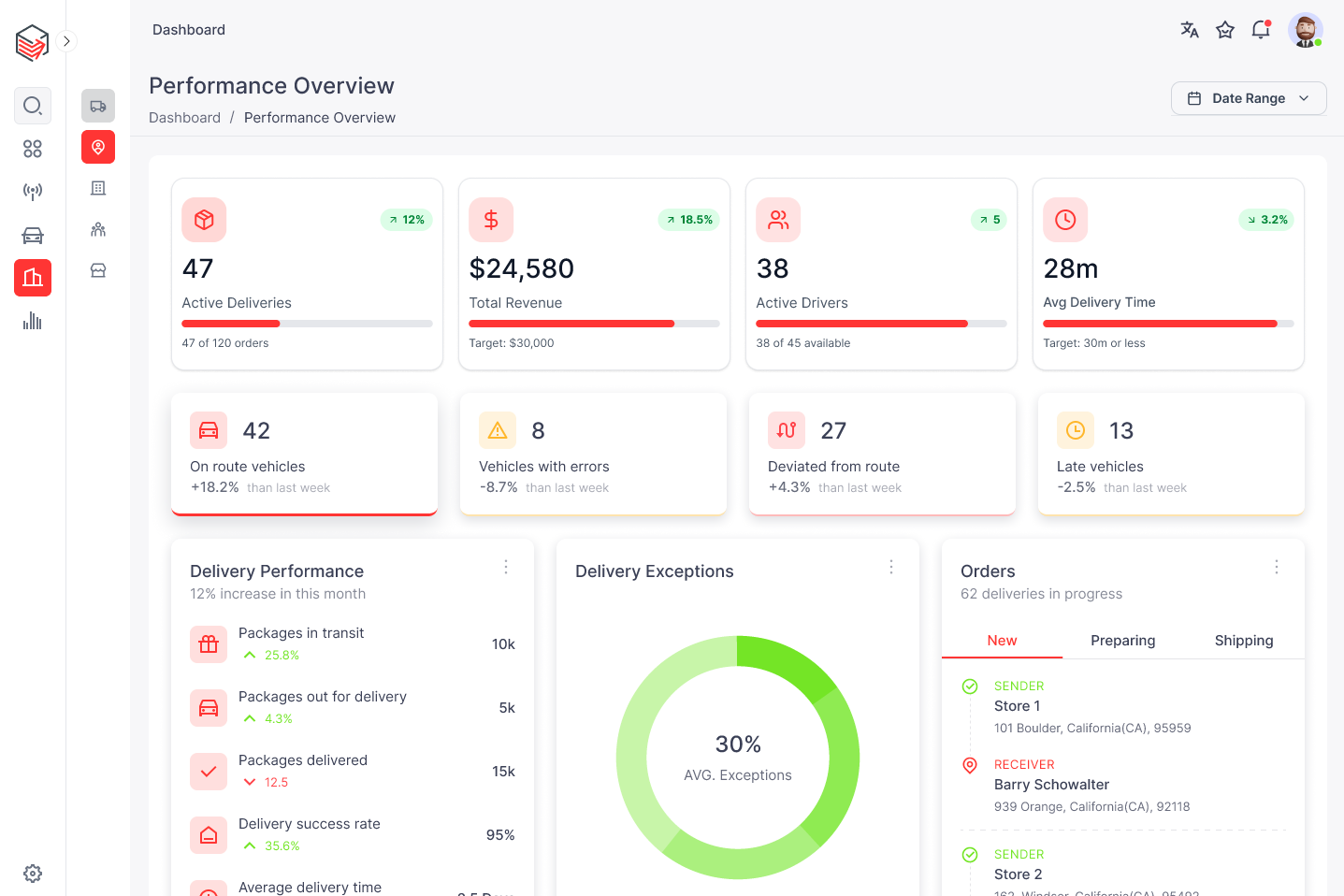The height and width of the screenshot is (896, 1344).
Task: Expand the sidebar with chevron arrow
Action: (66, 41)
